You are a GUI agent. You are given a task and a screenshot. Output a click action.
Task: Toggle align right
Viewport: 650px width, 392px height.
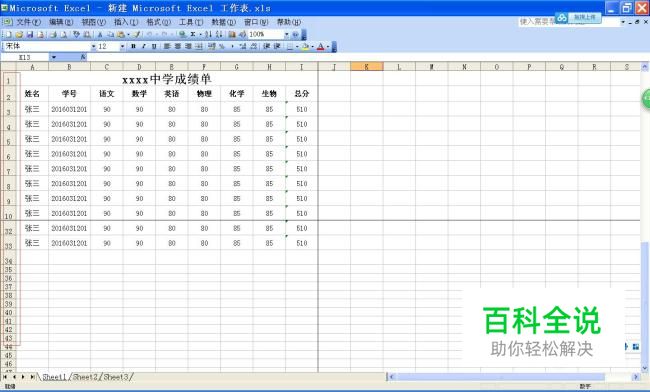click(188, 46)
